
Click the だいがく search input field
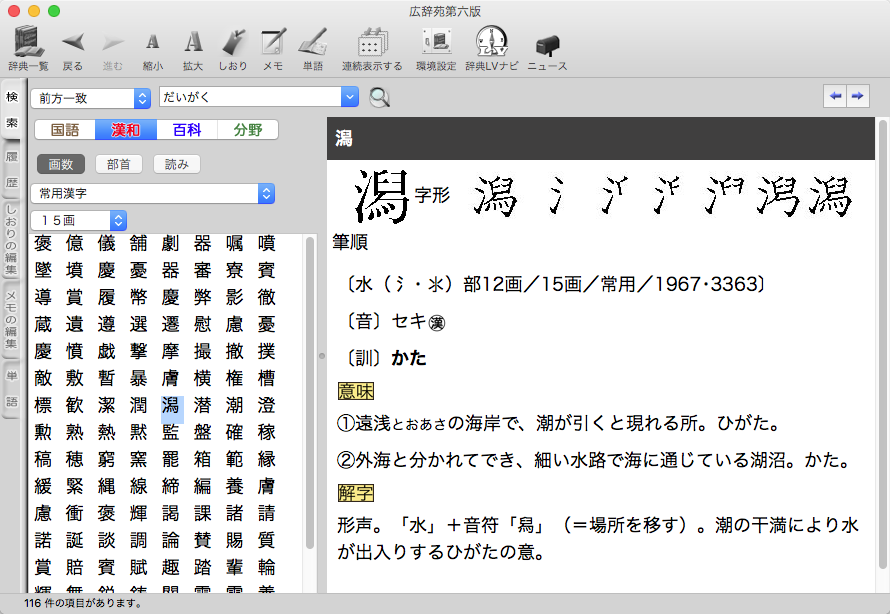pos(251,97)
